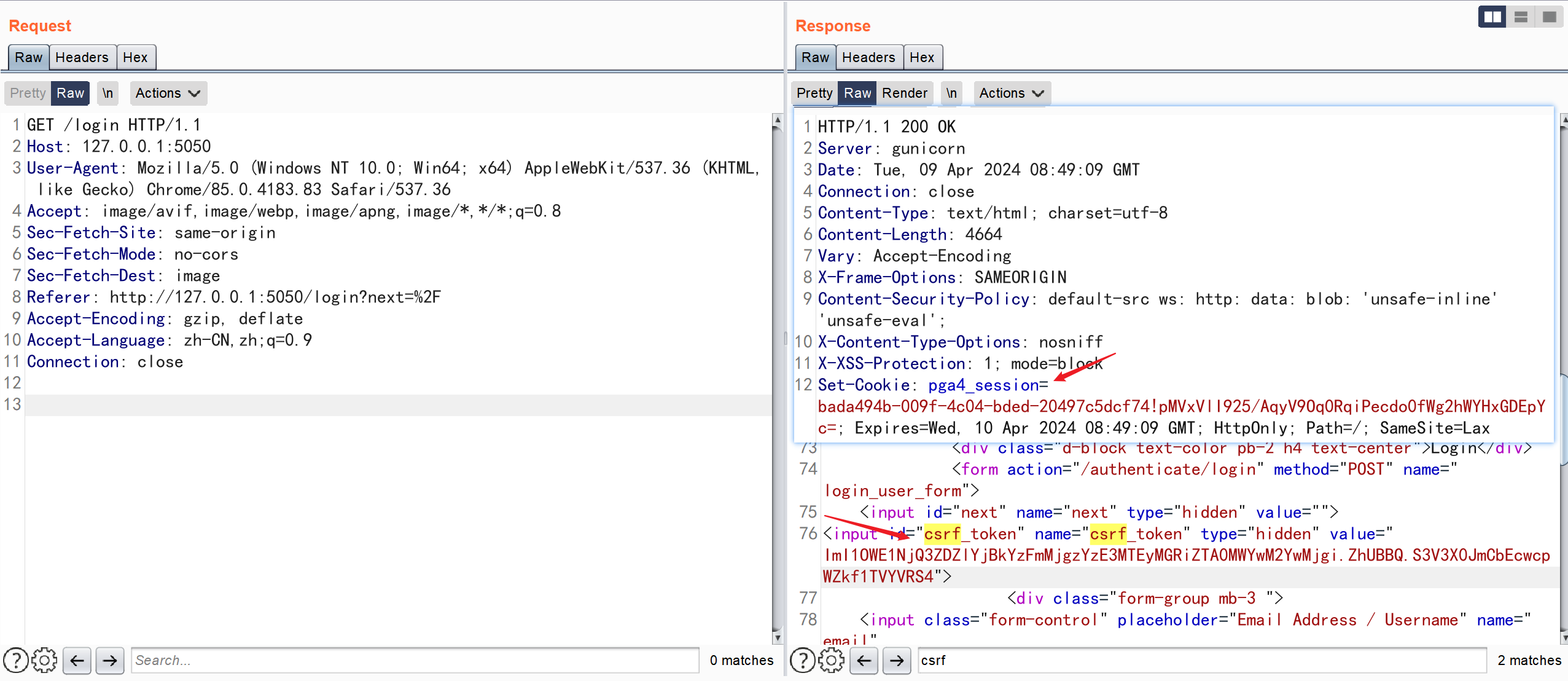
Task: Expand the Actions dropdown in Response panel
Action: (1011, 92)
